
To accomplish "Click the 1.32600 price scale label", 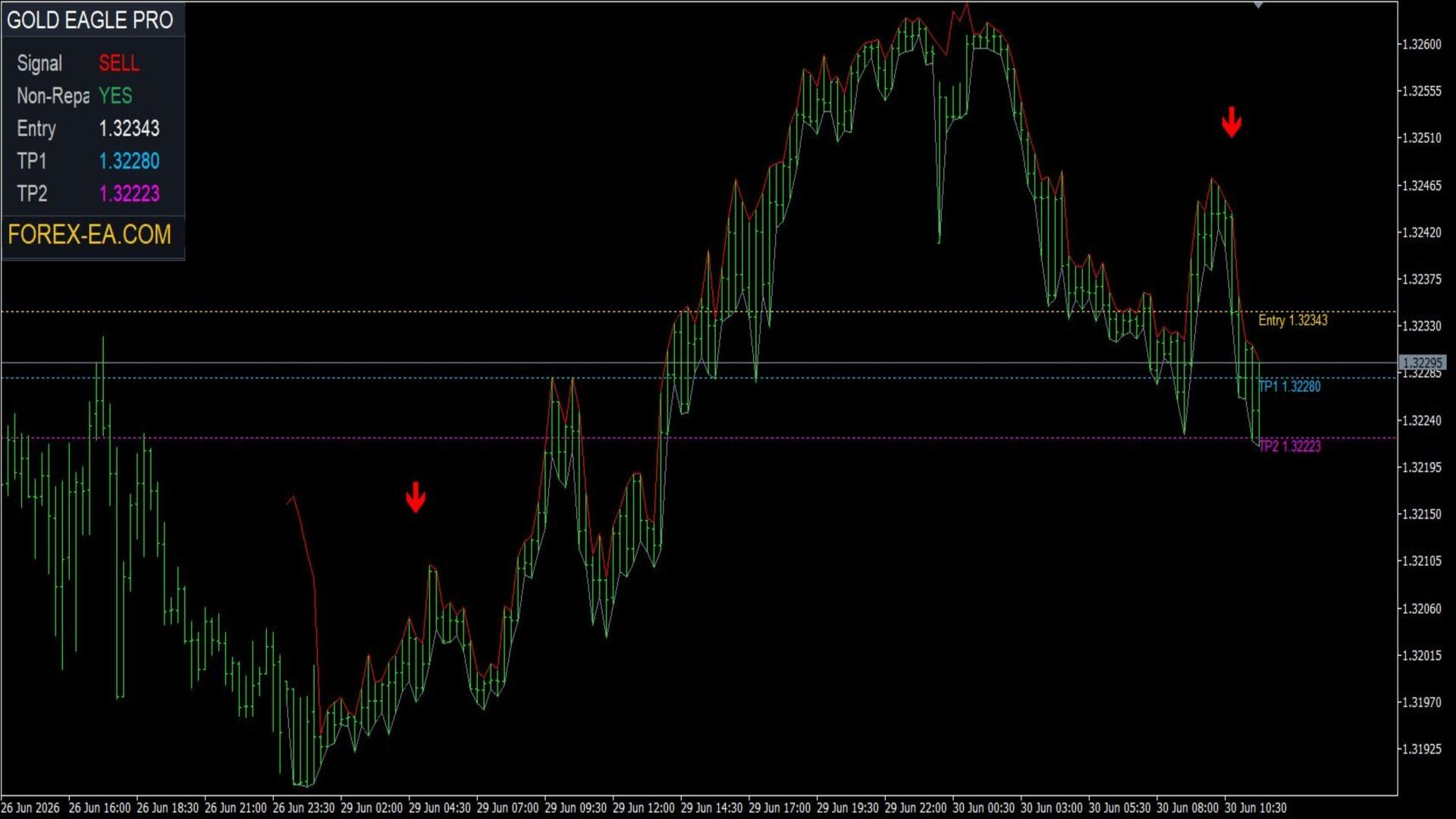I will pyautogui.click(x=1421, y=44).
